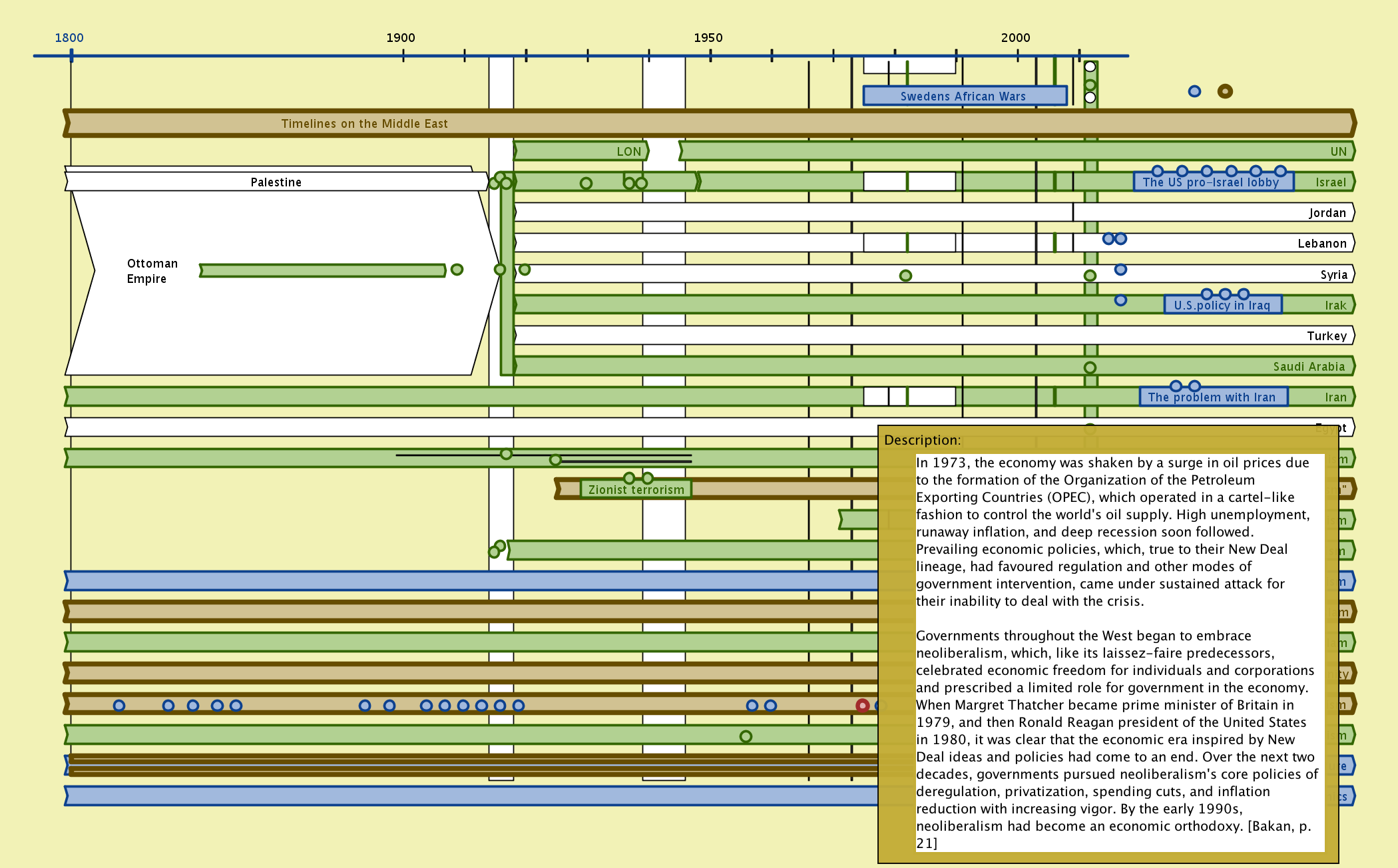
Task: Open The US pro-Israel lobby timeline
Action: point(1210,182)
